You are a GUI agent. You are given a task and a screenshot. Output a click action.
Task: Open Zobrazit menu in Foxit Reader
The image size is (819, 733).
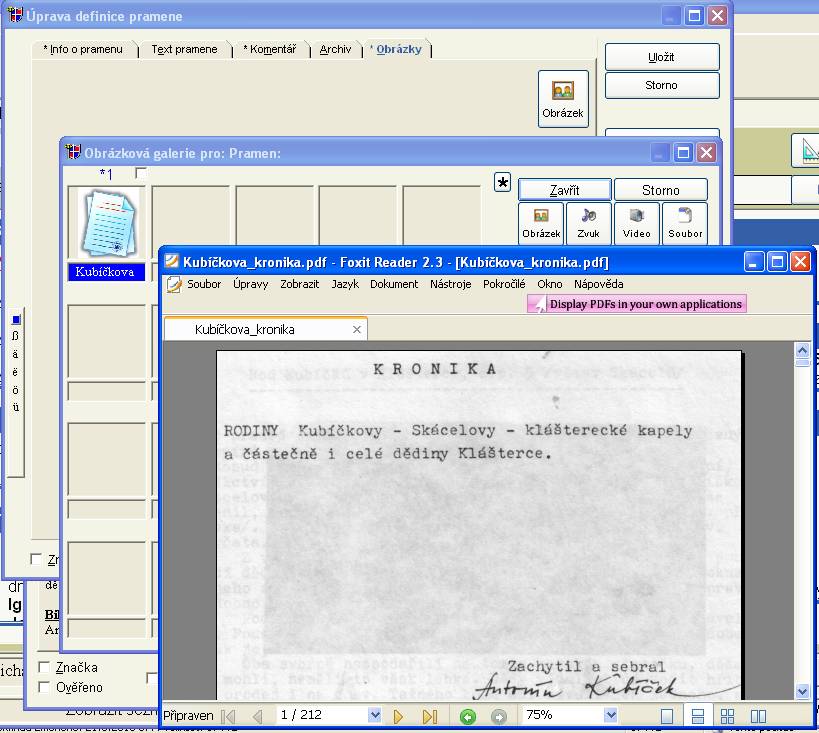[x=299, y=284]
